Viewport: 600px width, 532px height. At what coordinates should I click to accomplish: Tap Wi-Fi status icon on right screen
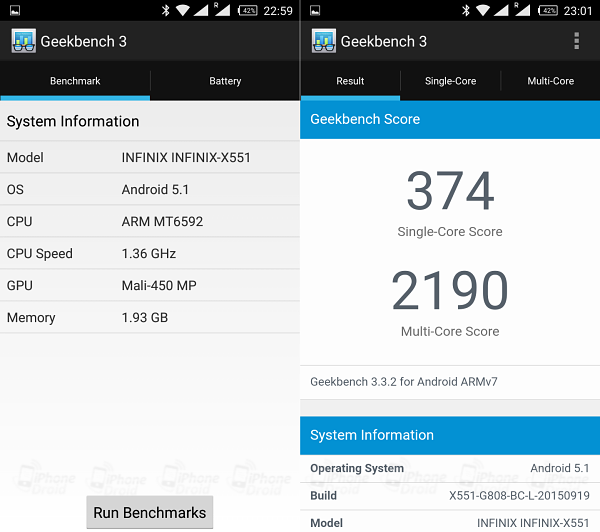click(x=483, y=10)
